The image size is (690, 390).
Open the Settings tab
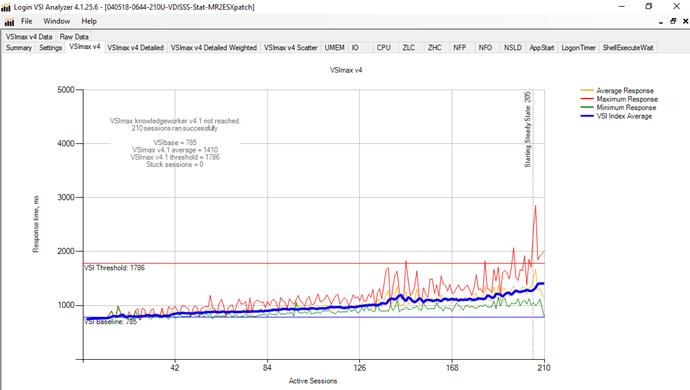[x=51, y=48]
